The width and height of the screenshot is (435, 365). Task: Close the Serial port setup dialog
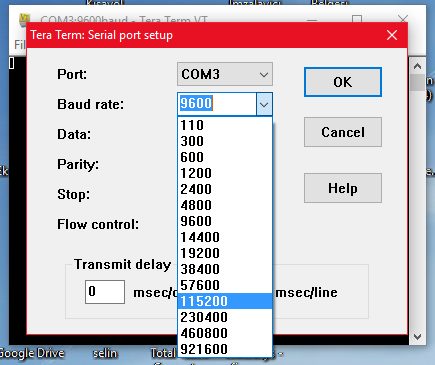[x=392, y=35]
